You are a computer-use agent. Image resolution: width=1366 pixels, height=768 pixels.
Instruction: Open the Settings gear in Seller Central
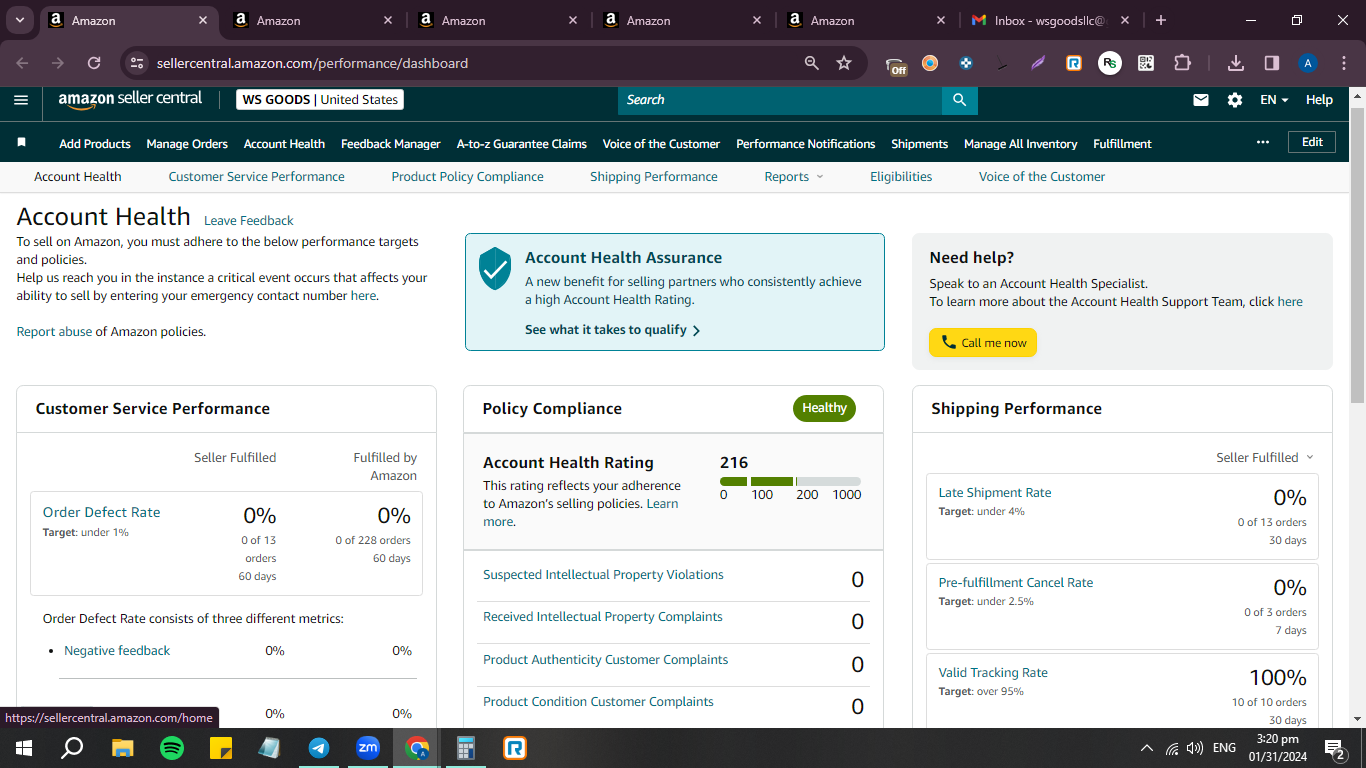tap(1235, 100)
